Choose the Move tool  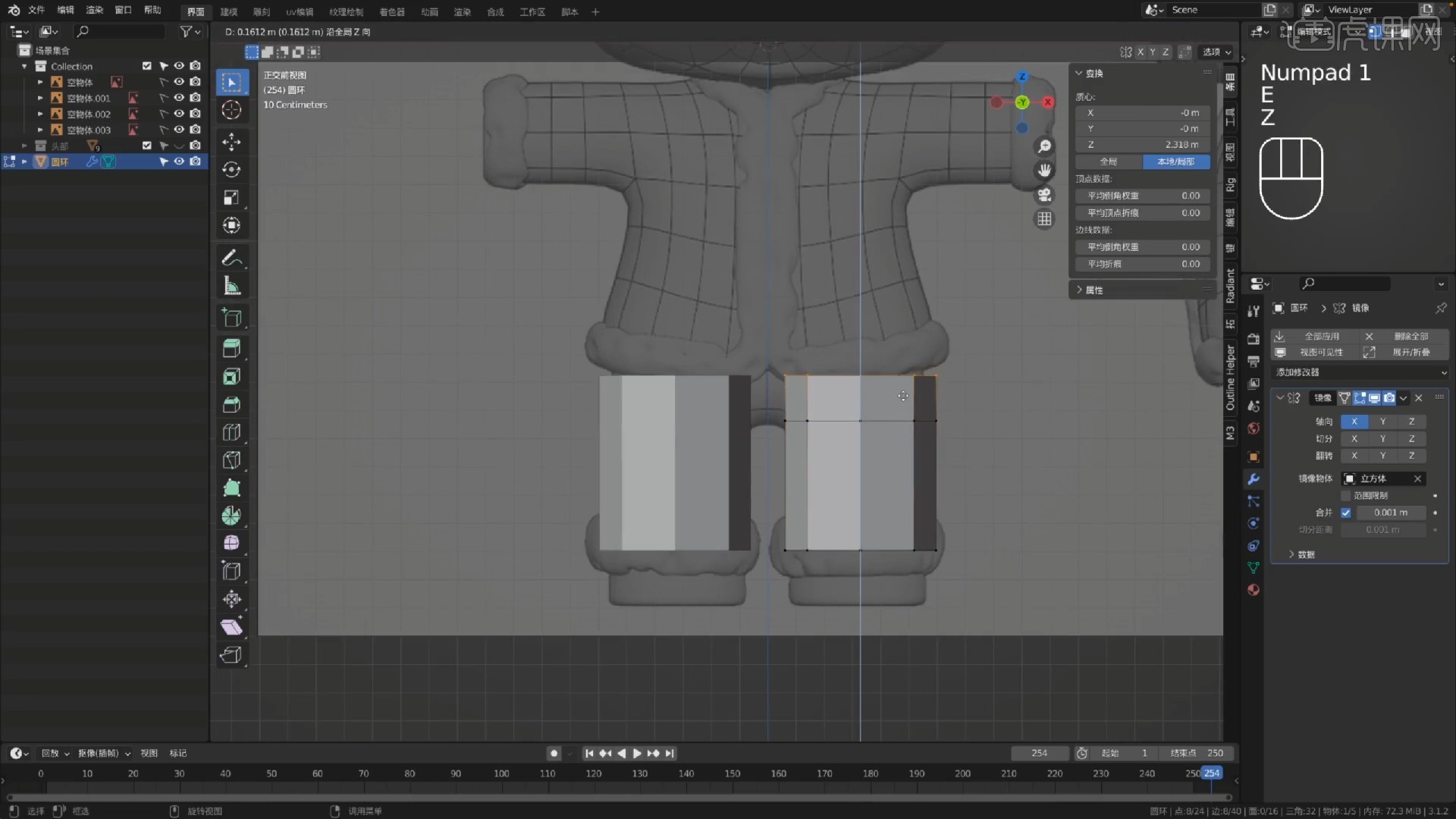tap(232, 142)
